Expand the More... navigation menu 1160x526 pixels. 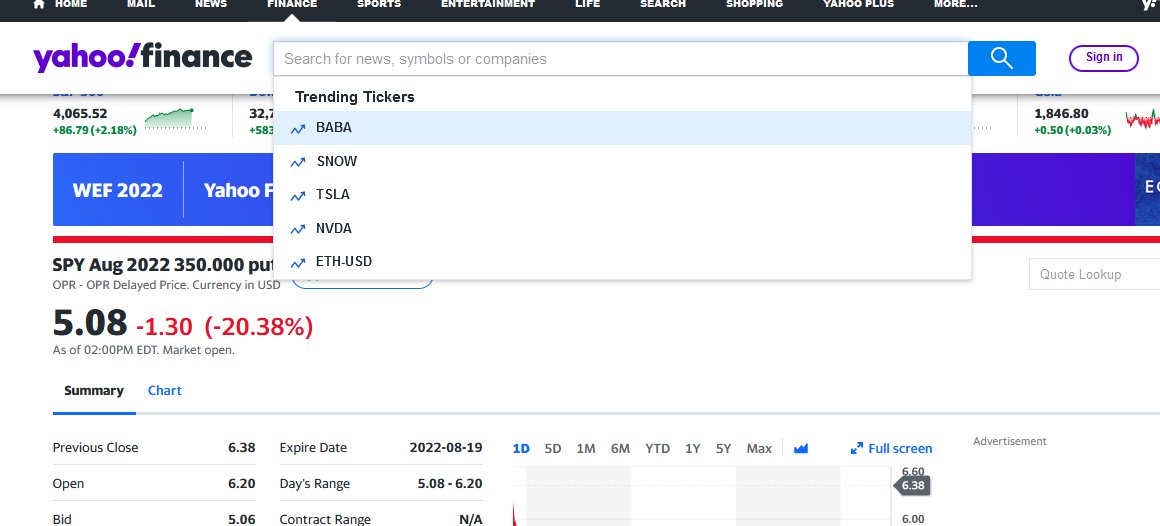click(955, 4)
